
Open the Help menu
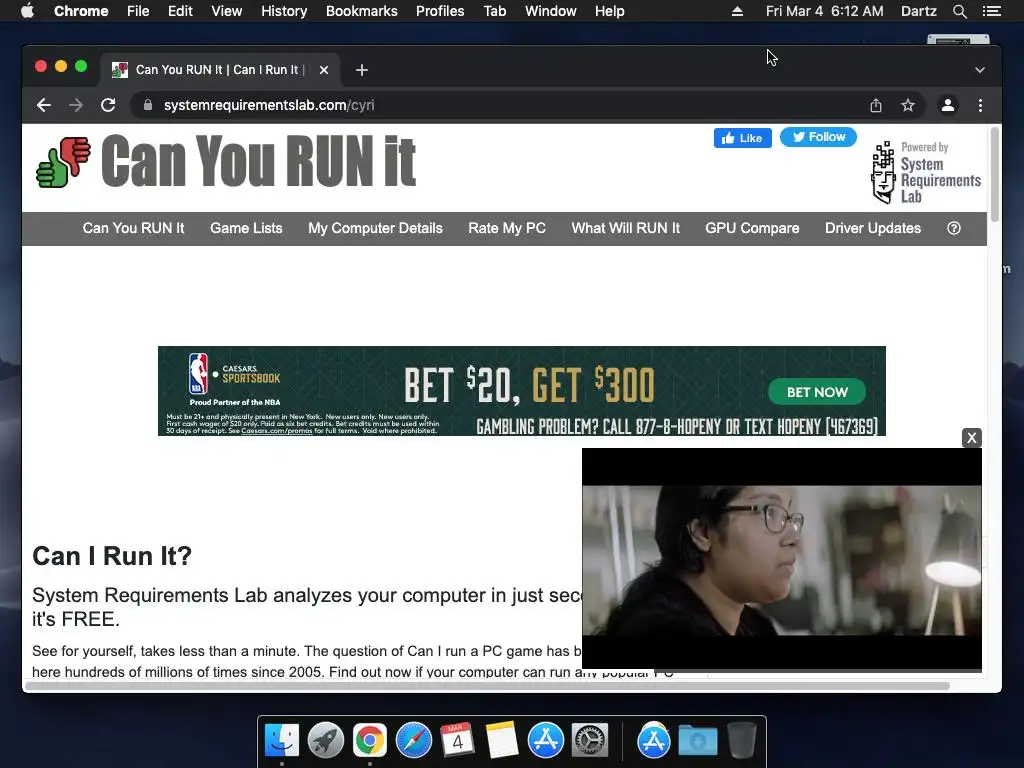pos(609,11)
